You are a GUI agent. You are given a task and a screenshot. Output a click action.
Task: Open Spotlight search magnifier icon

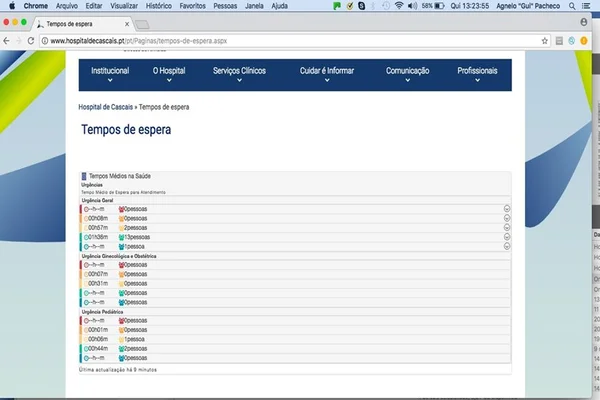(572, 6)
